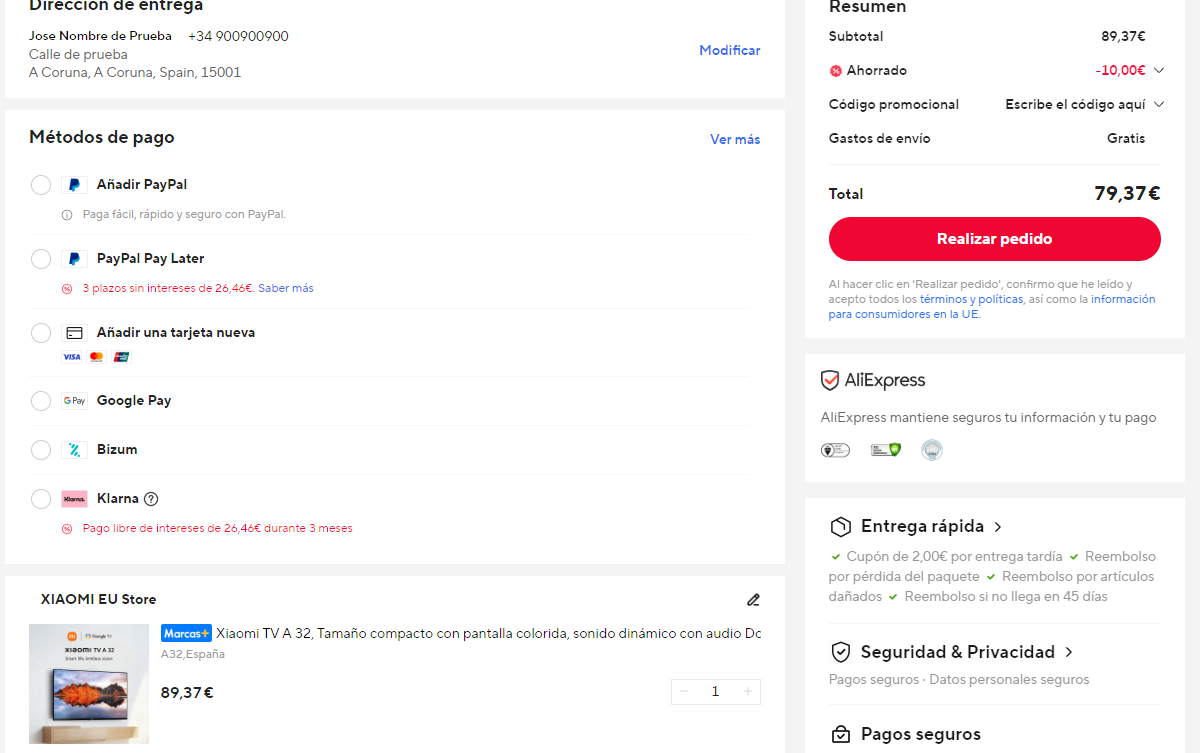Viewport: 1200px width, 753px height.
Task: Click the Mastercard logo
Action: 96,357
